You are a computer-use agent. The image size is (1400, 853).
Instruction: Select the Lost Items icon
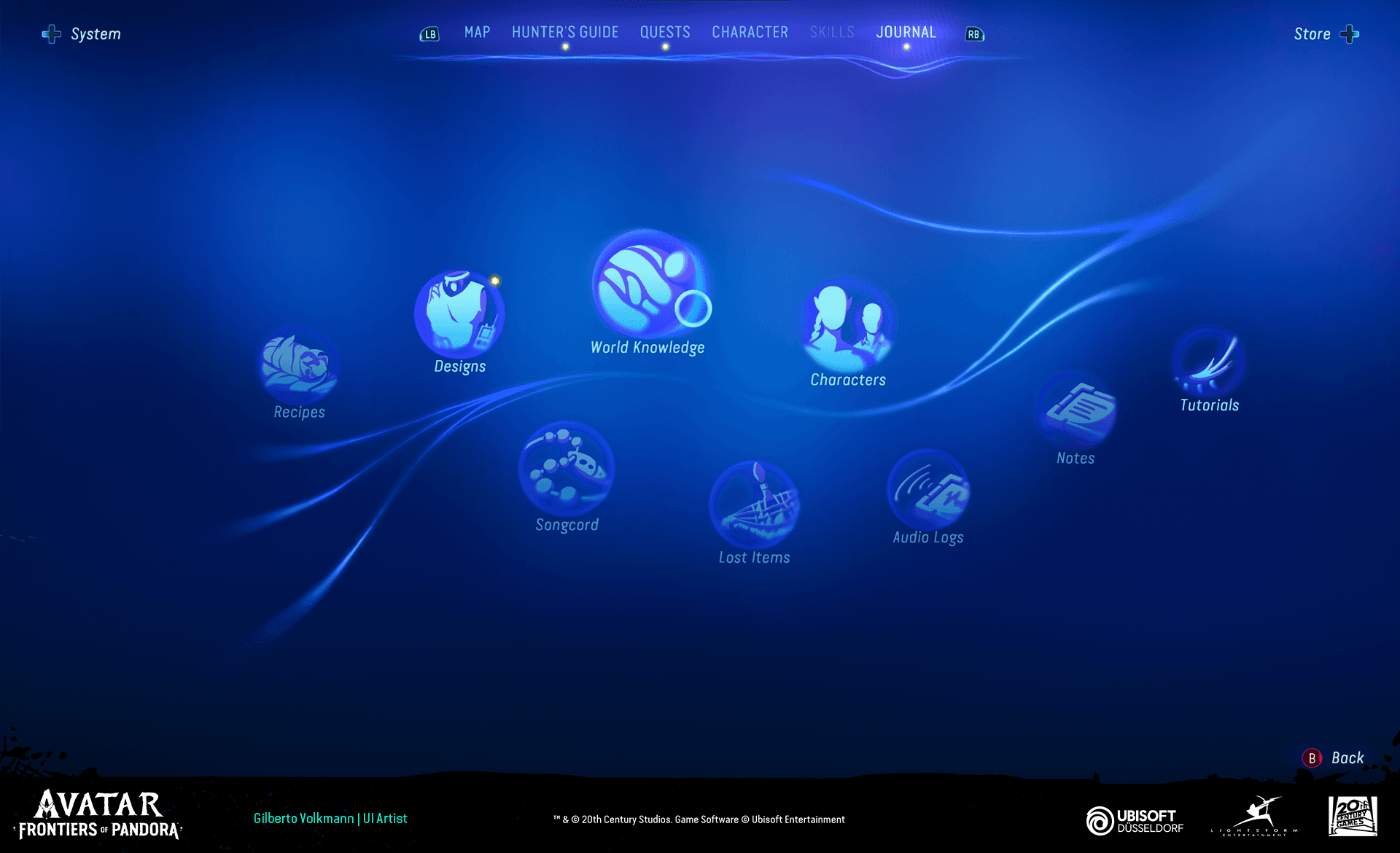point(754,505)
